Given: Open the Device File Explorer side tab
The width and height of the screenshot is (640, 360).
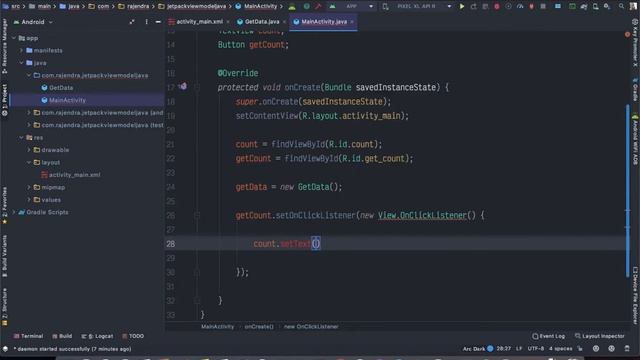Looking at the screenshot, I should pyautogui.click(x=635, y=296).
